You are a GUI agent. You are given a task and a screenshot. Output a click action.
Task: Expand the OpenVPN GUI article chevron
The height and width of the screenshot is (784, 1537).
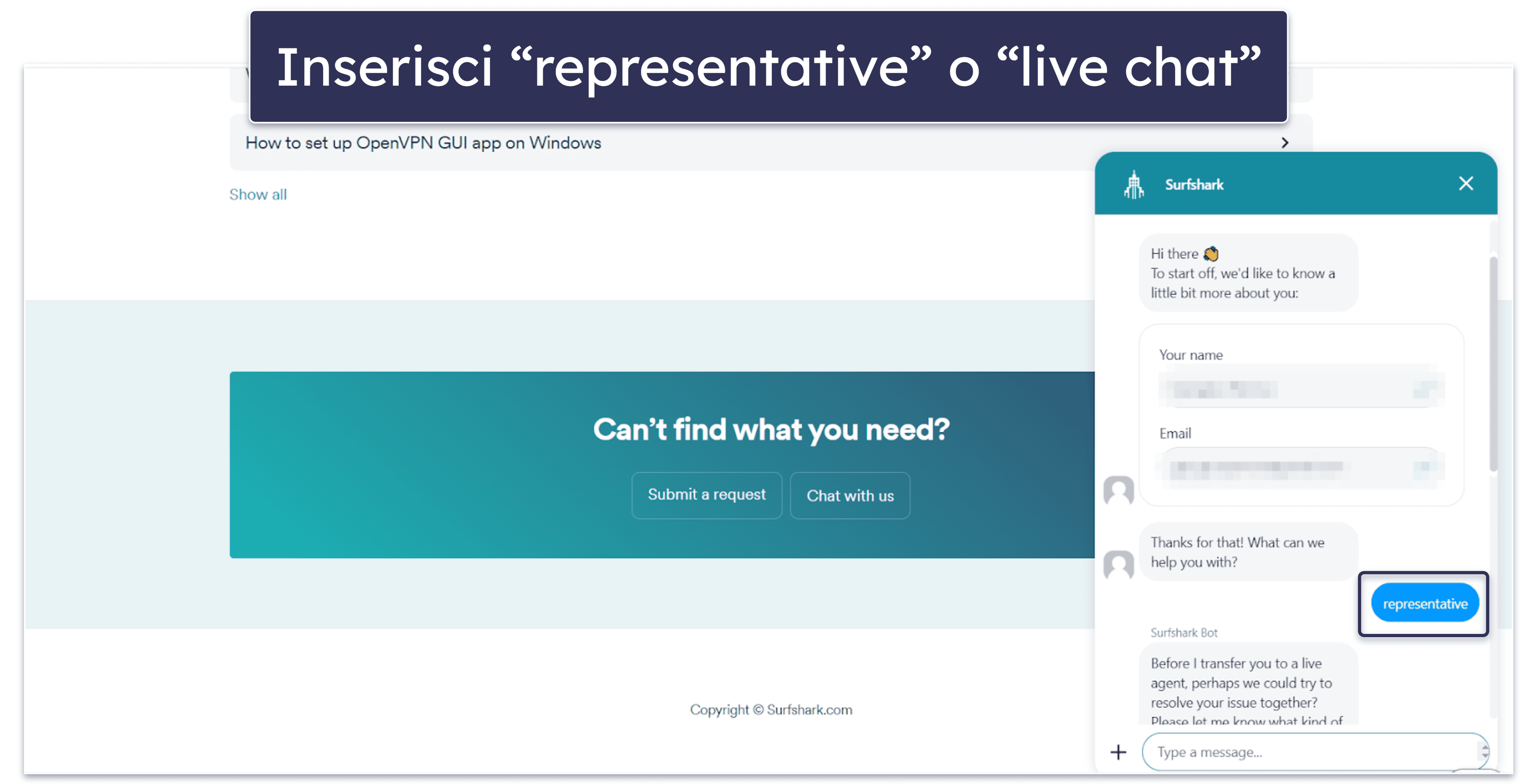[1285, 143]
